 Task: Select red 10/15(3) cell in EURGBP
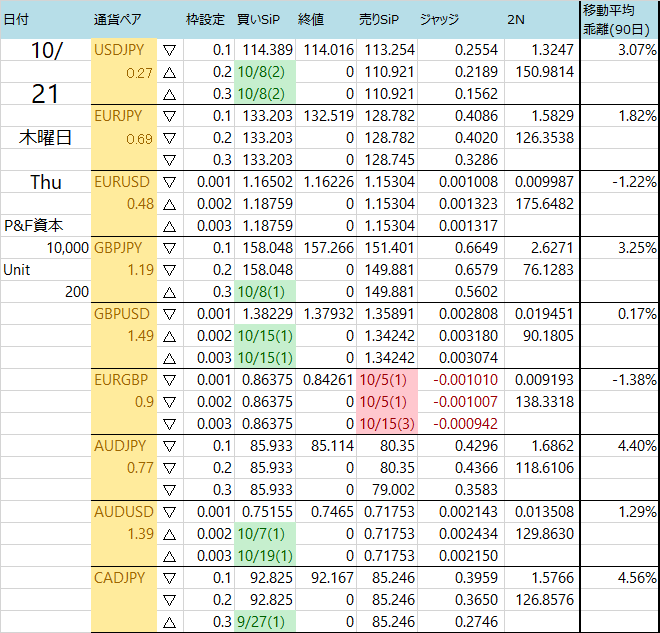click(x=387, y=424)
